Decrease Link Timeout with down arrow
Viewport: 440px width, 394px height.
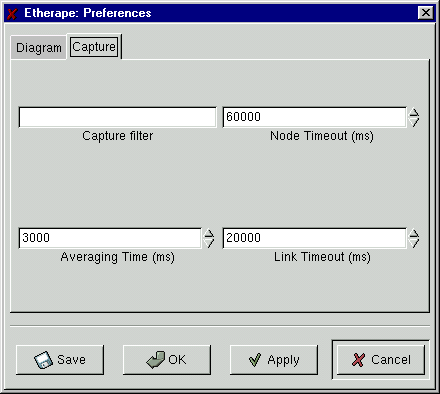point(414,243)
